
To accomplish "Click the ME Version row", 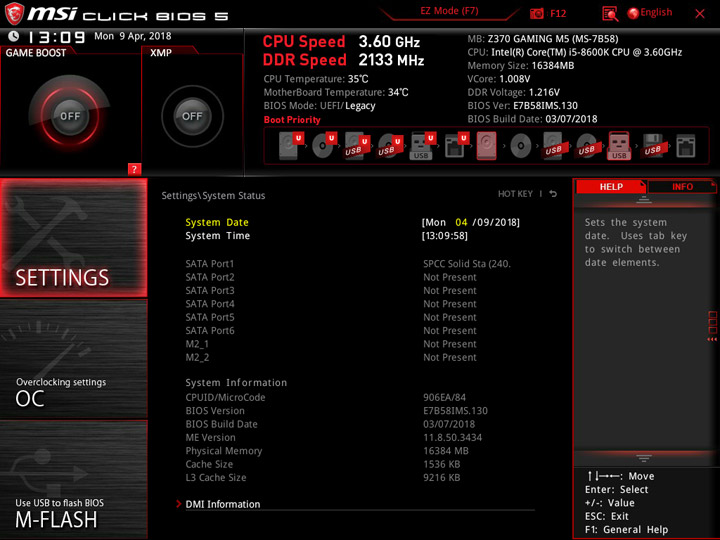I will coord(334,437).
